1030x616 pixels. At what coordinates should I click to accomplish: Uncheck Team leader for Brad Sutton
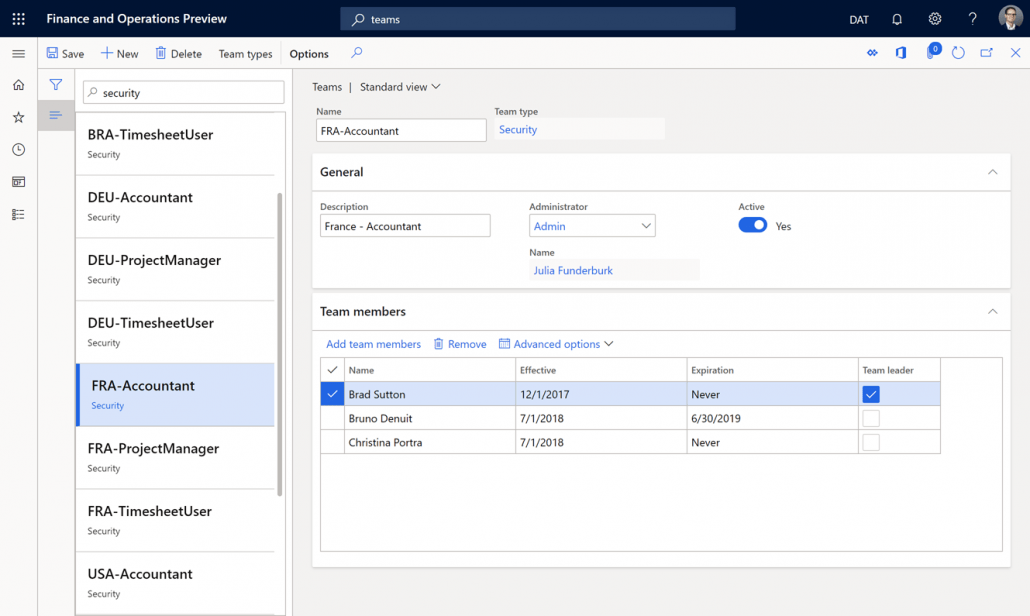click(x=870, y=394)
